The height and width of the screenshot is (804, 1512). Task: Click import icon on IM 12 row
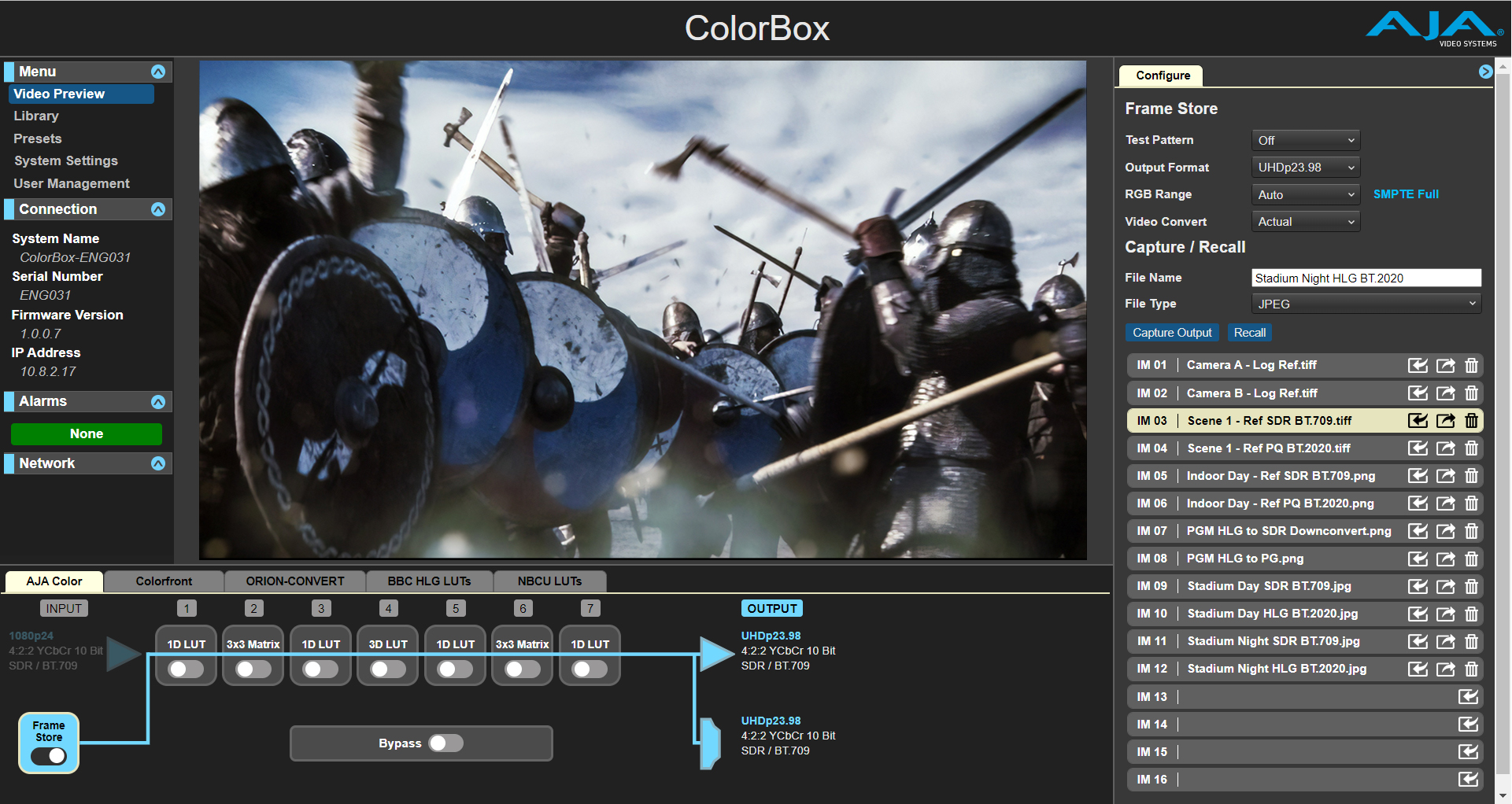1418,669
